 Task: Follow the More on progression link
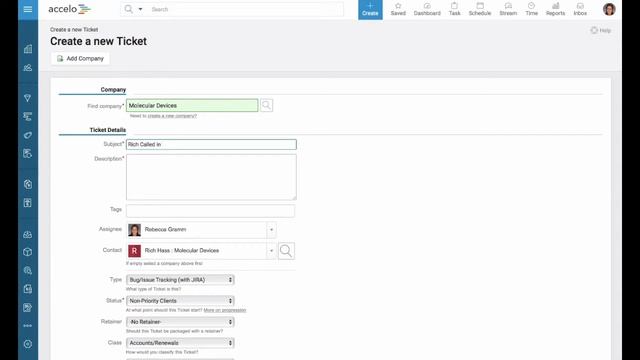pos(225,310)
